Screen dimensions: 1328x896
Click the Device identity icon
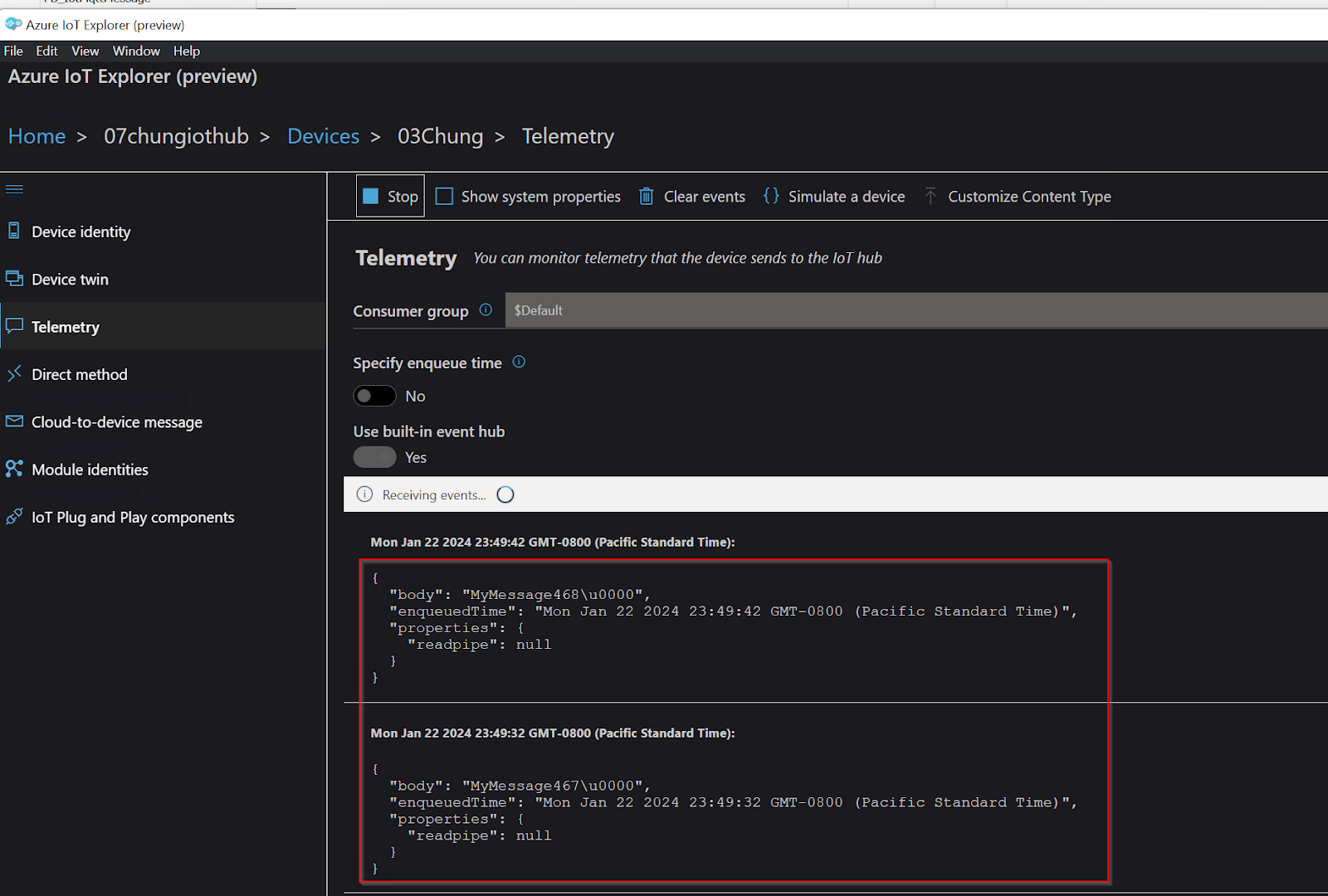14,231
